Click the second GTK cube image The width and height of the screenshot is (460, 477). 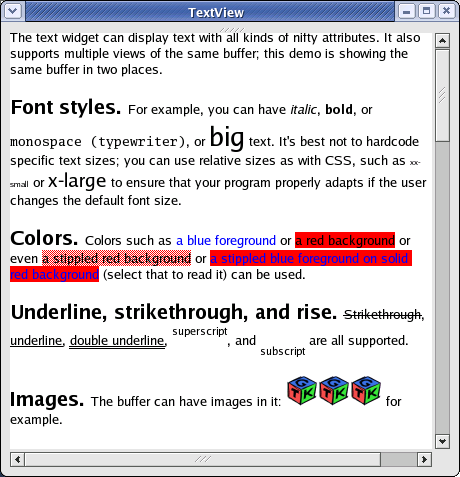point(334,391)
